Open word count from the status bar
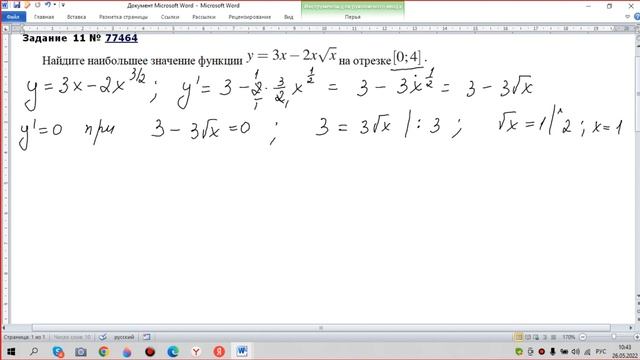The height and width of the screenshot is (360, 640). click(x=72, y=337)
